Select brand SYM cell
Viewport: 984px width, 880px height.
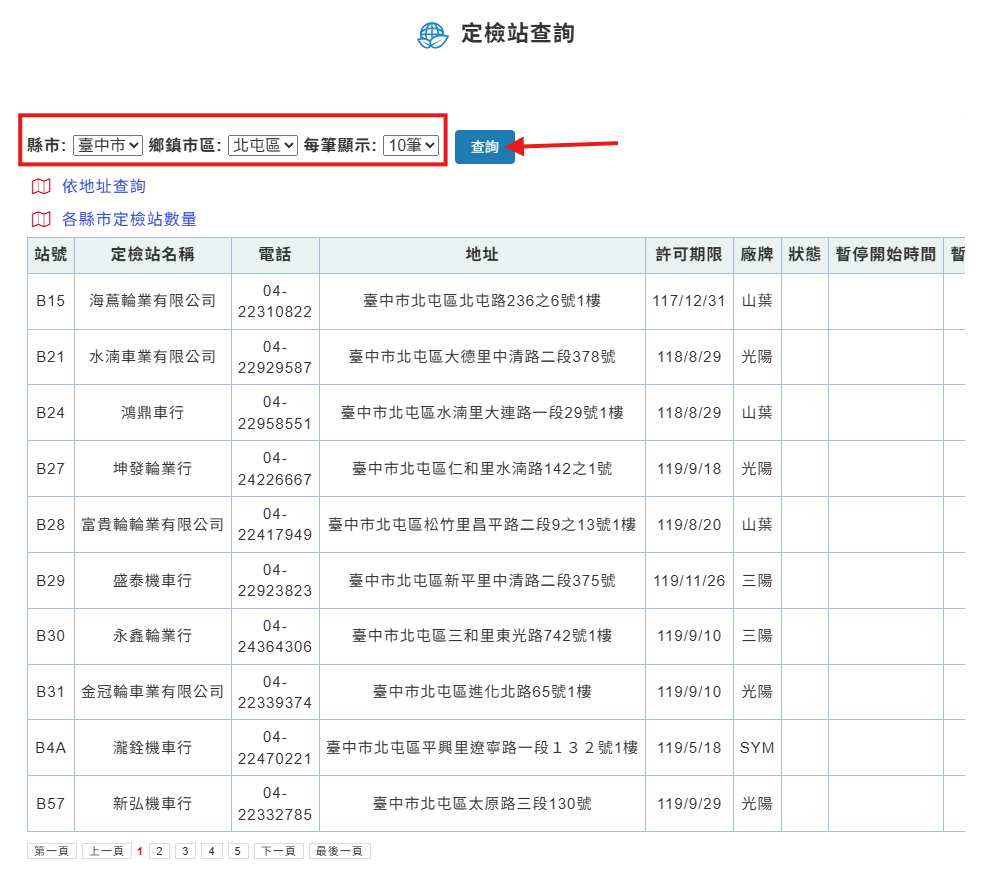(x=757, y=748)
